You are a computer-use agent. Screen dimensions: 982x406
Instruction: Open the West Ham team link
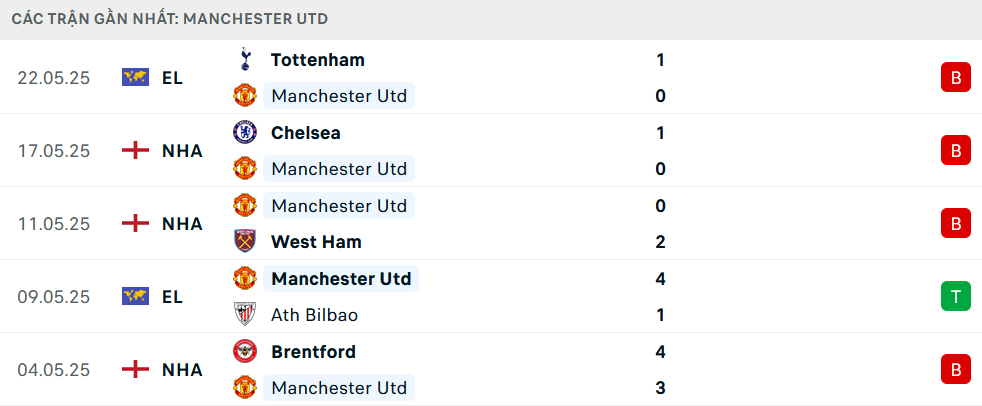(316, 242)
